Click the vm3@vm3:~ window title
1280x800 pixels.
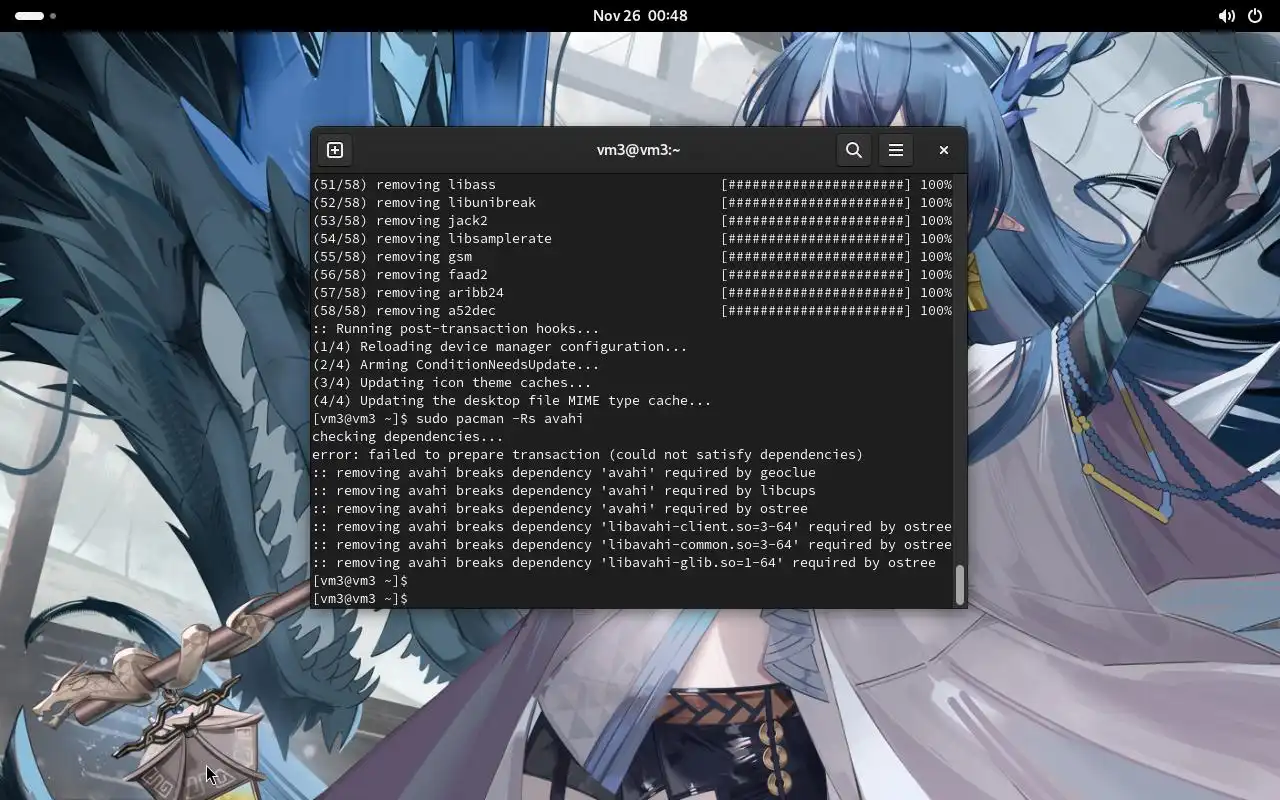point(638,150)
